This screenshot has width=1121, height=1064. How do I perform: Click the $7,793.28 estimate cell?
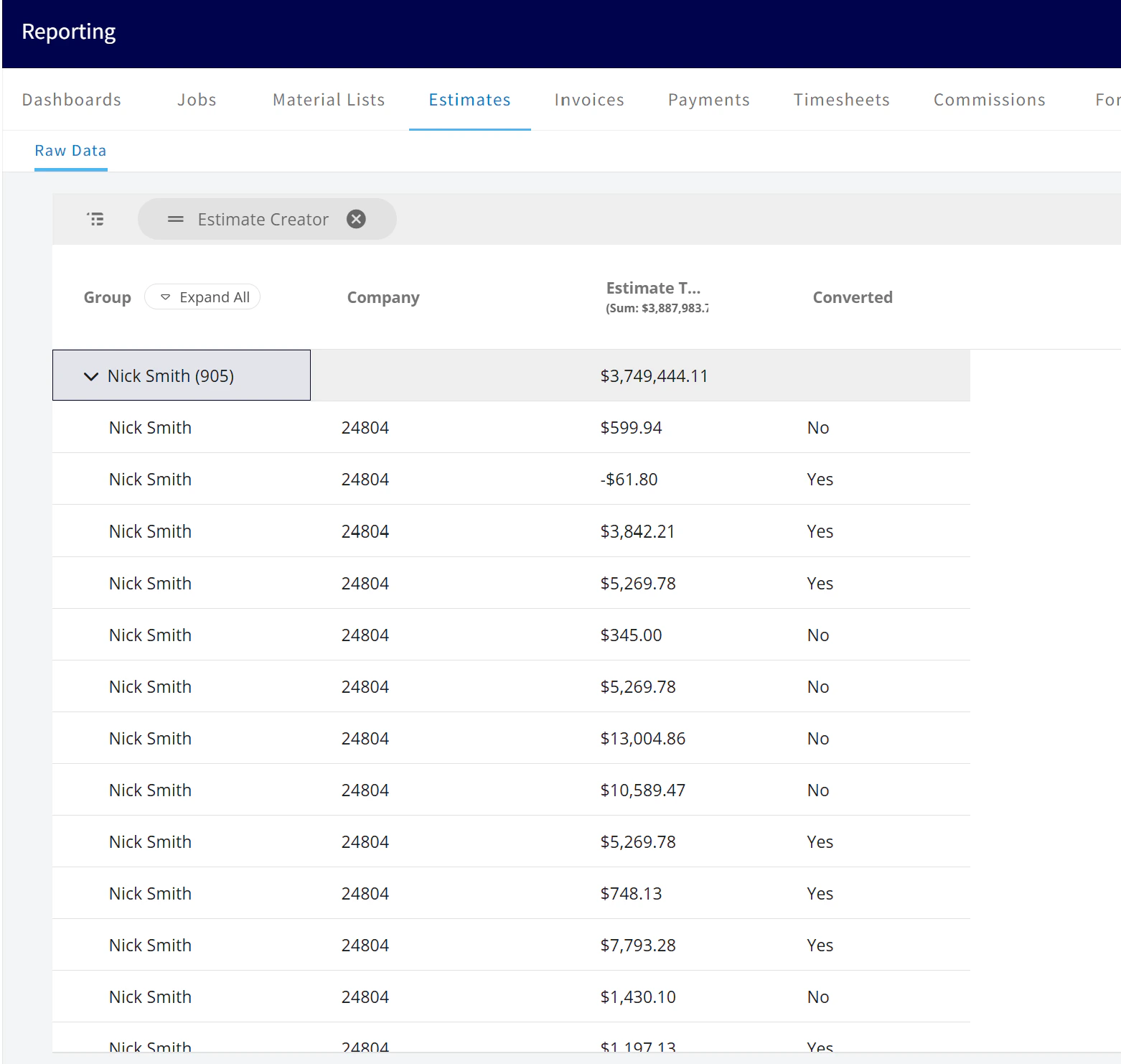[x=638, y=946]
